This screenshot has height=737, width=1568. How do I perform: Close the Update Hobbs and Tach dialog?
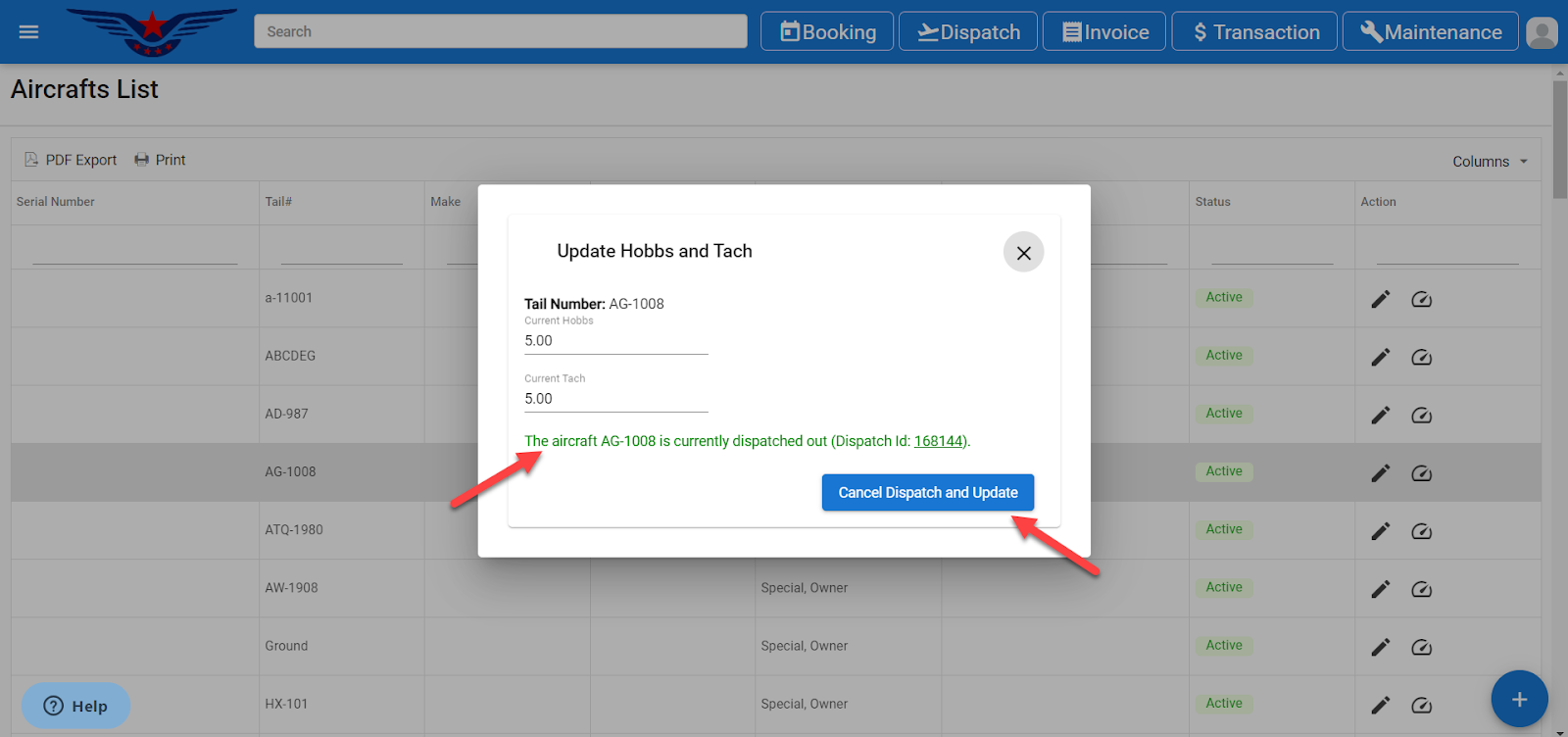pos(1023,253)
